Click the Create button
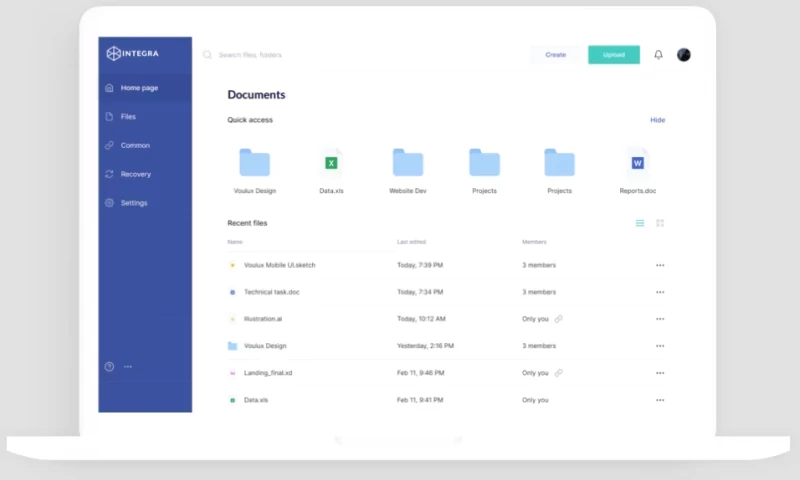Image resolution: width=800 pixels, height=480 pixels. tap(555, 55)
